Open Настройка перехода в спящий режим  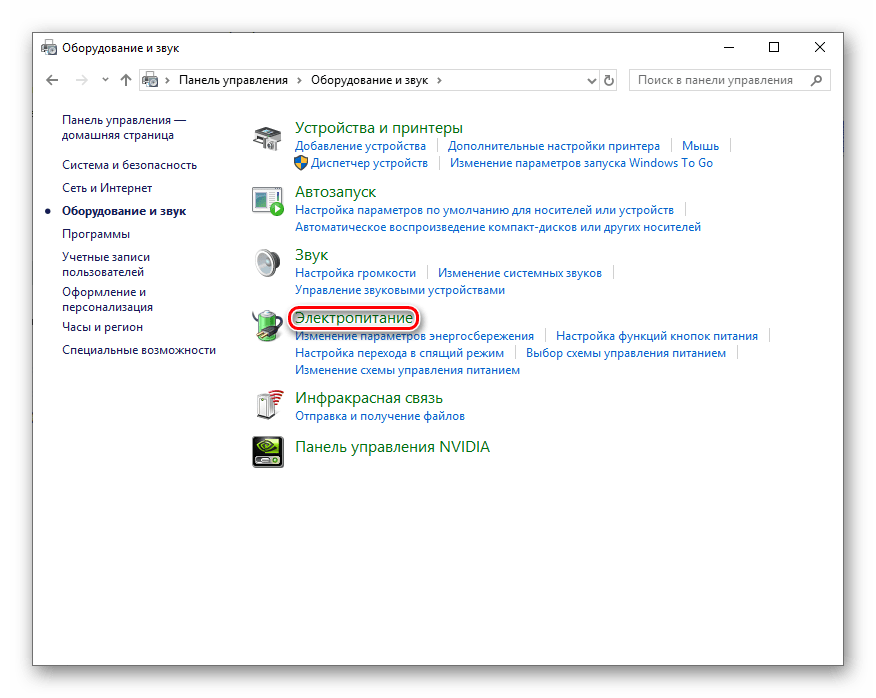coord(399,353)
